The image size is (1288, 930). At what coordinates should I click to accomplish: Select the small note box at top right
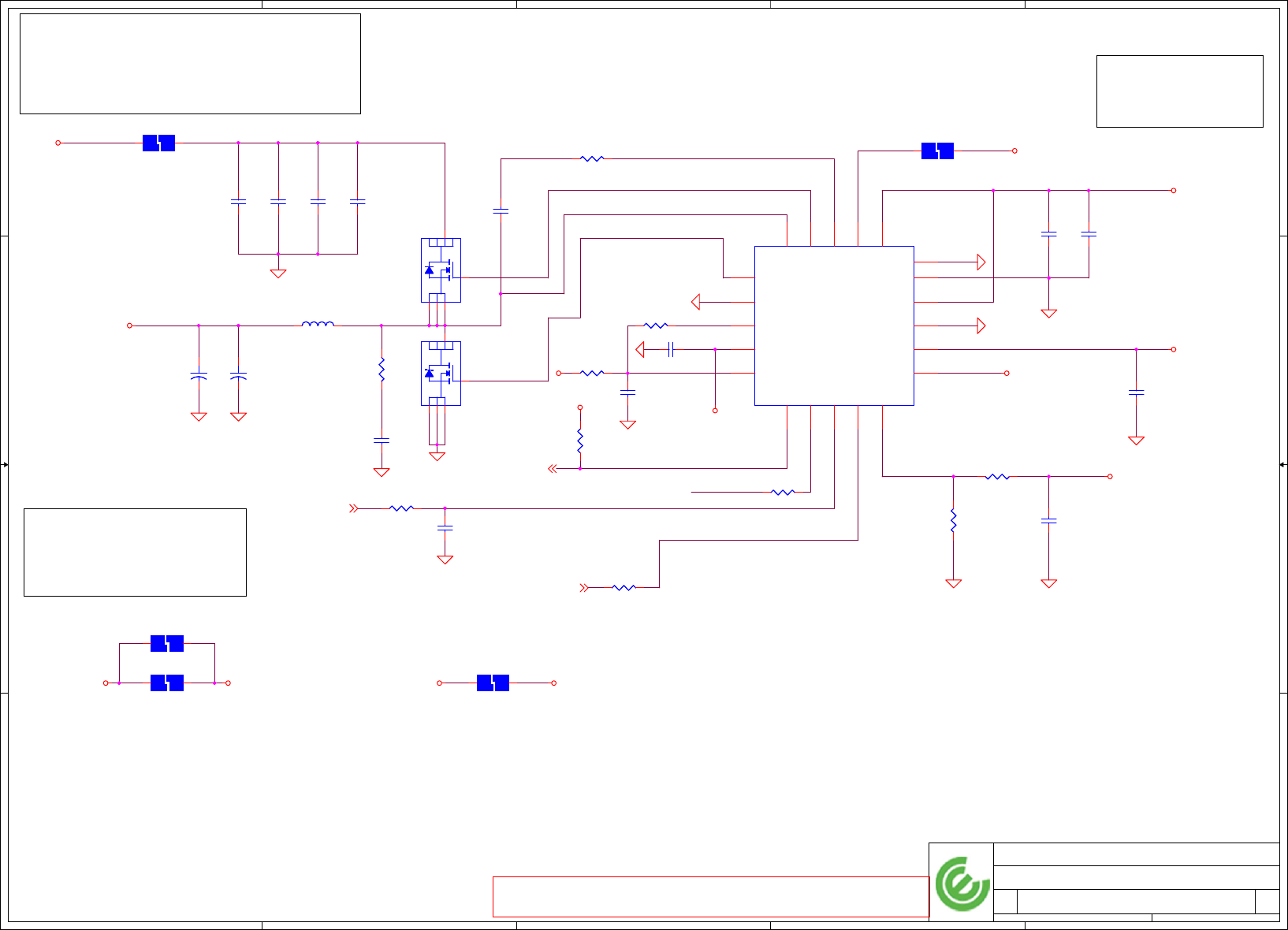coord(1179,91)
